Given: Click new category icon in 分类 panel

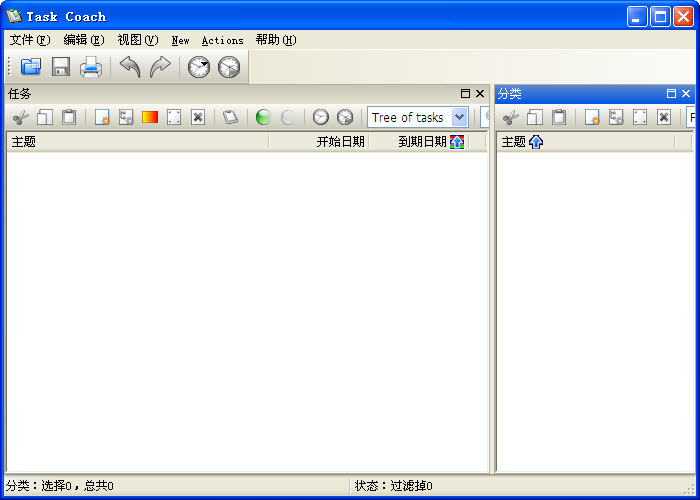Looking at the screenshot, I should click(x=592, y=117).
